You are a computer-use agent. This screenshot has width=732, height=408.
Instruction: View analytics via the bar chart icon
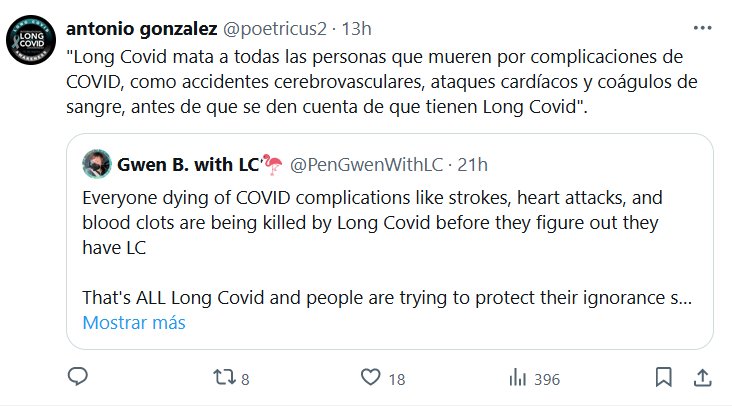pyautogui.click(x=518, y=378)
